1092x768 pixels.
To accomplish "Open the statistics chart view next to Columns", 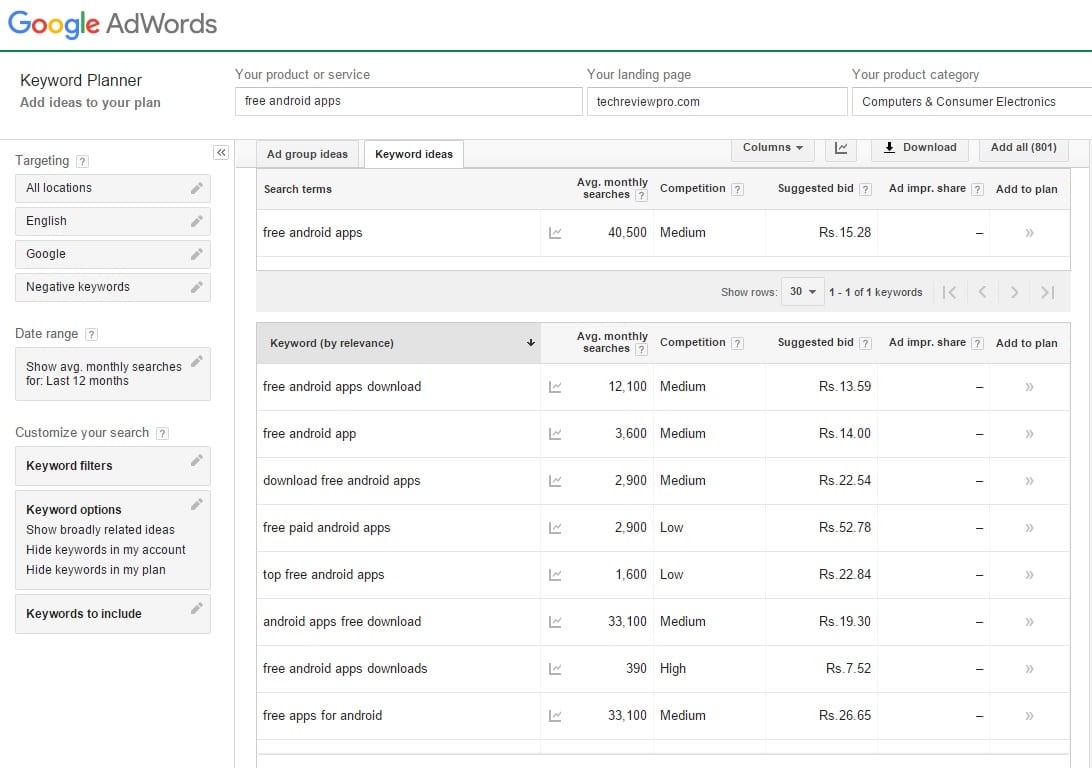I will coord(840,147).
